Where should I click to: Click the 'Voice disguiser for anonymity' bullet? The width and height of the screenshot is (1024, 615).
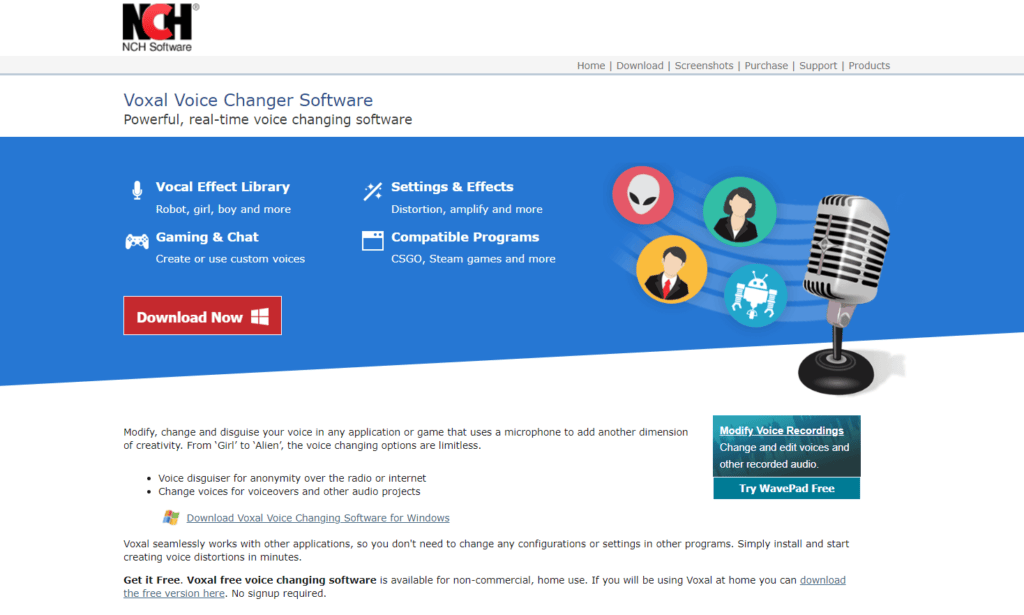pyautogui.click(x=292, y=478)
